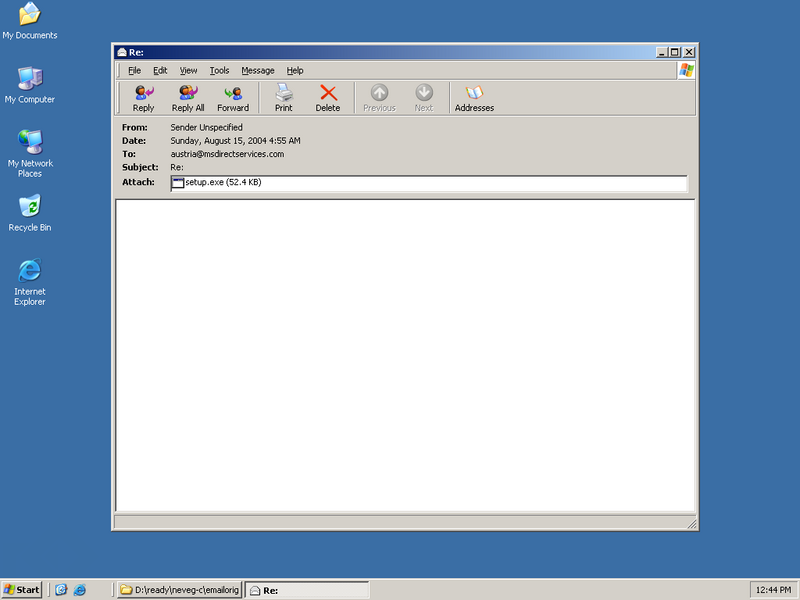Print the message with the Print icon

(x=284, y=98)
